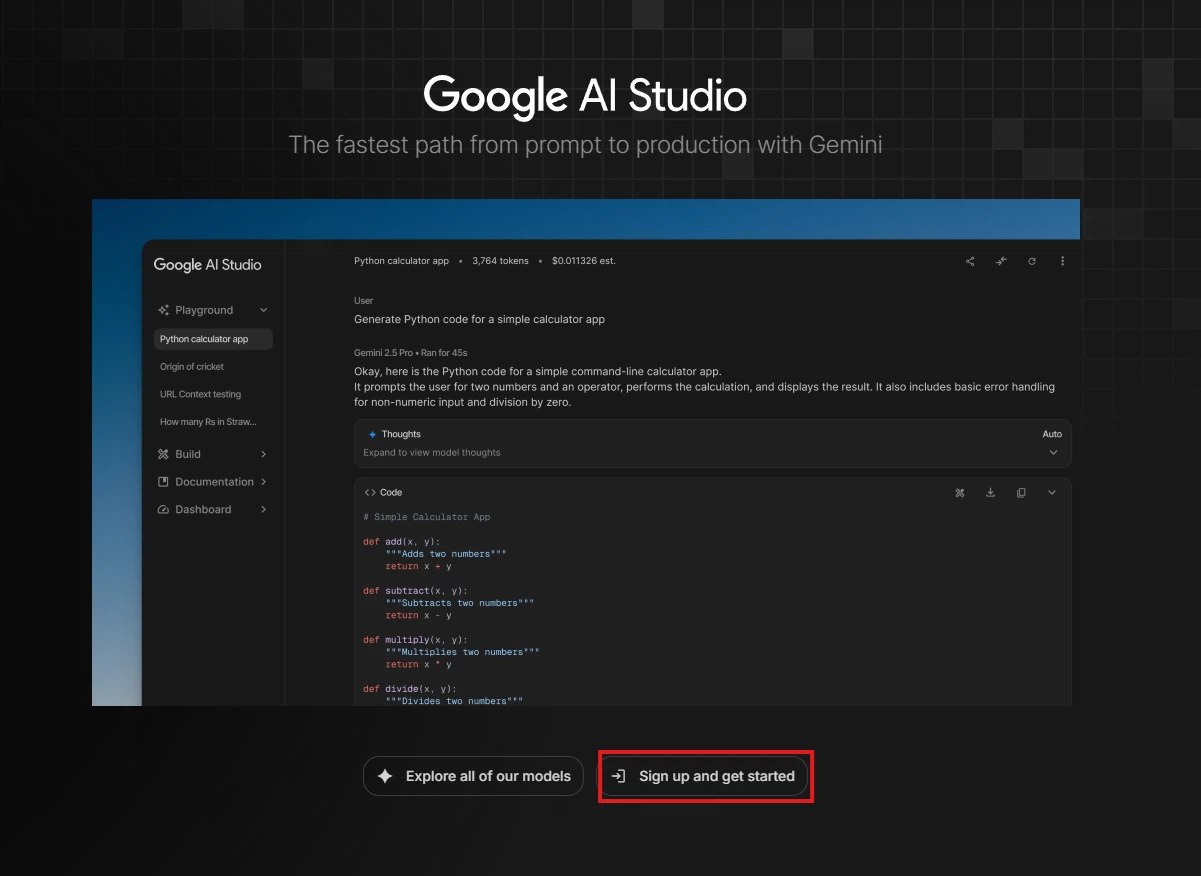Image resolution: width=1201 pixels, height=876 pixels.
Task: Click the Google AI Studio sidebar logo
Action: tap(207, 265)
